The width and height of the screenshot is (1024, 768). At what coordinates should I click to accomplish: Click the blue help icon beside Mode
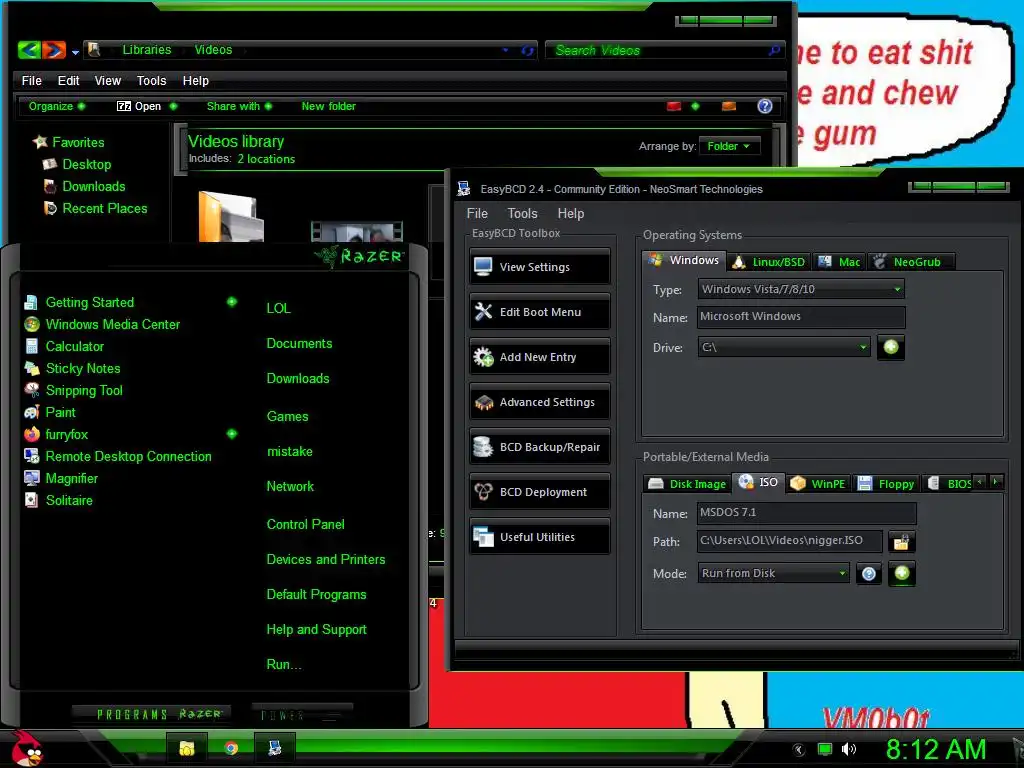point(869,573)
